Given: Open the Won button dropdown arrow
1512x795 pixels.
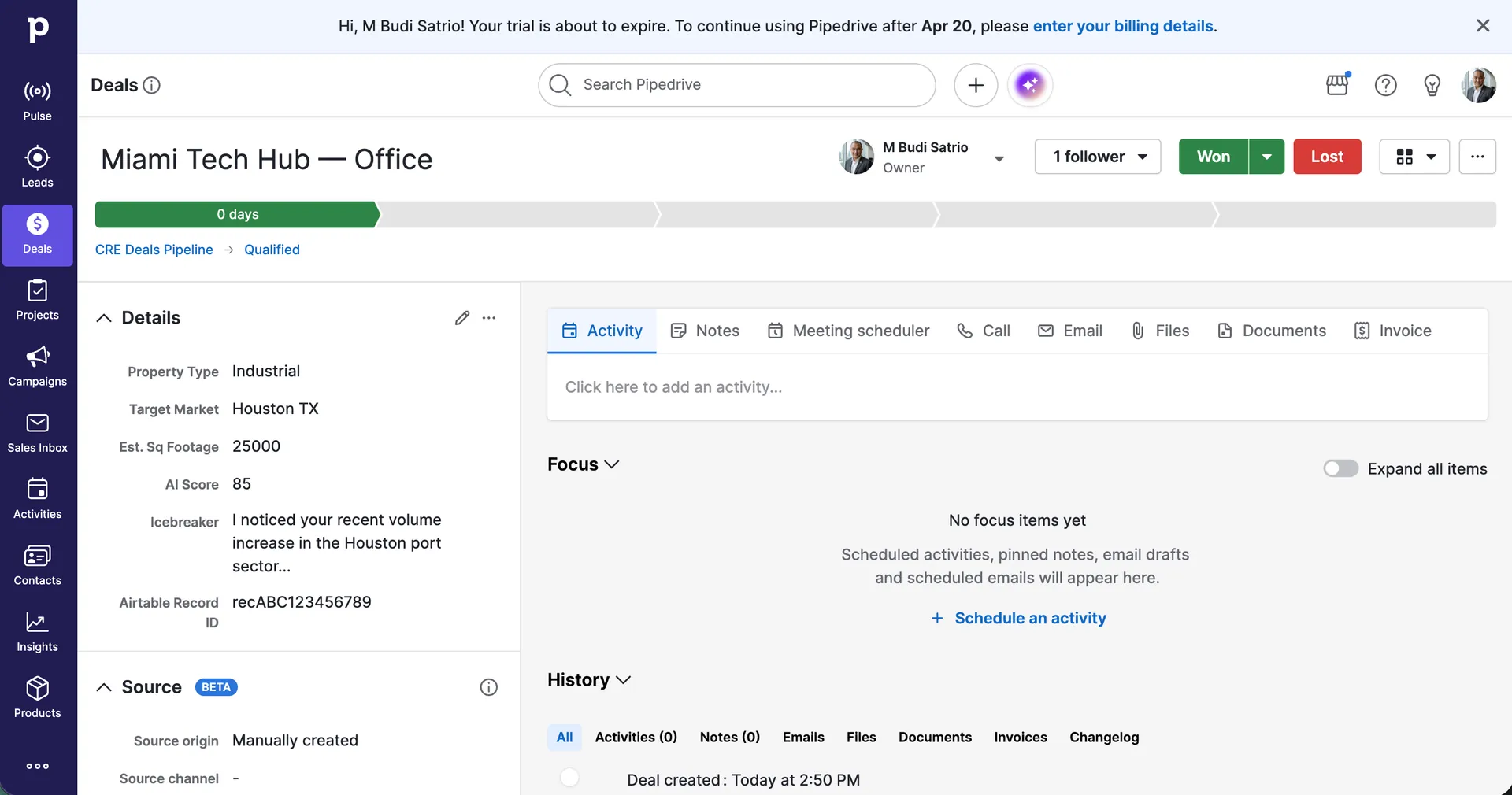Looking at the screenshot, I should [1266, 157].
